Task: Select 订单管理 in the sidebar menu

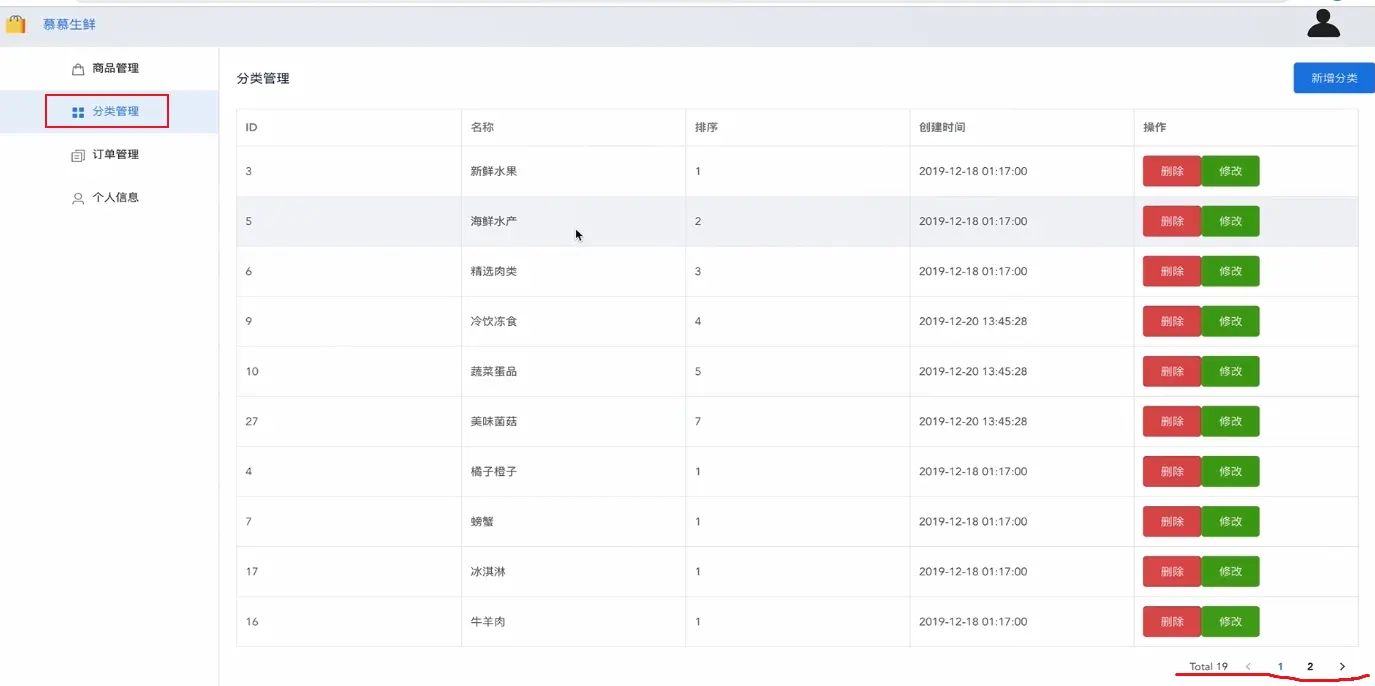Action: (x=115, y=155)
